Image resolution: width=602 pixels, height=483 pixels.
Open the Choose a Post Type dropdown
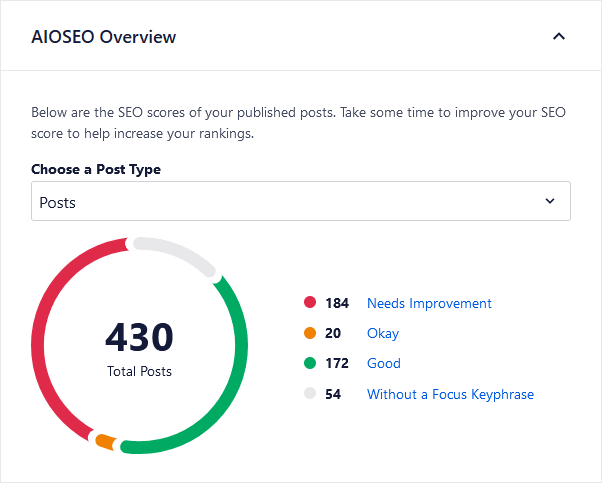[x=300, y=201]
